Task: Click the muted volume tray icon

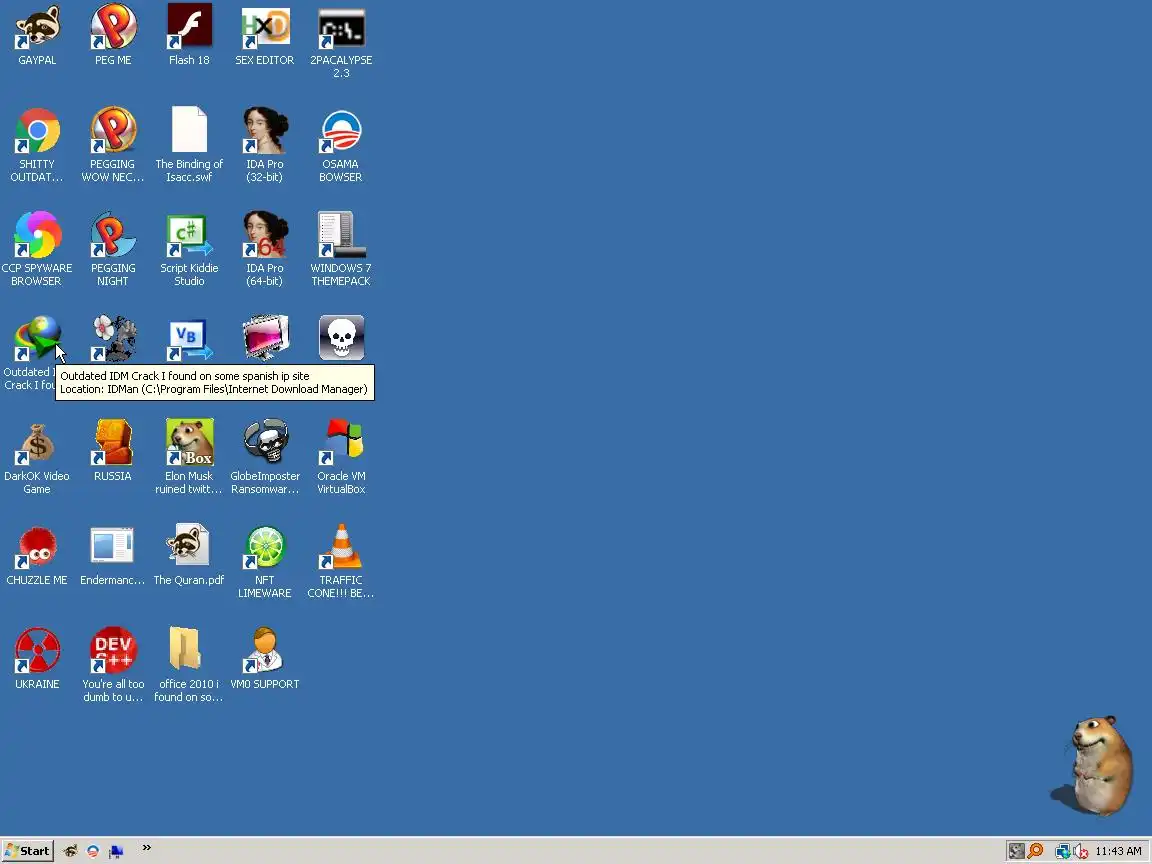Action: (1081, 852)
